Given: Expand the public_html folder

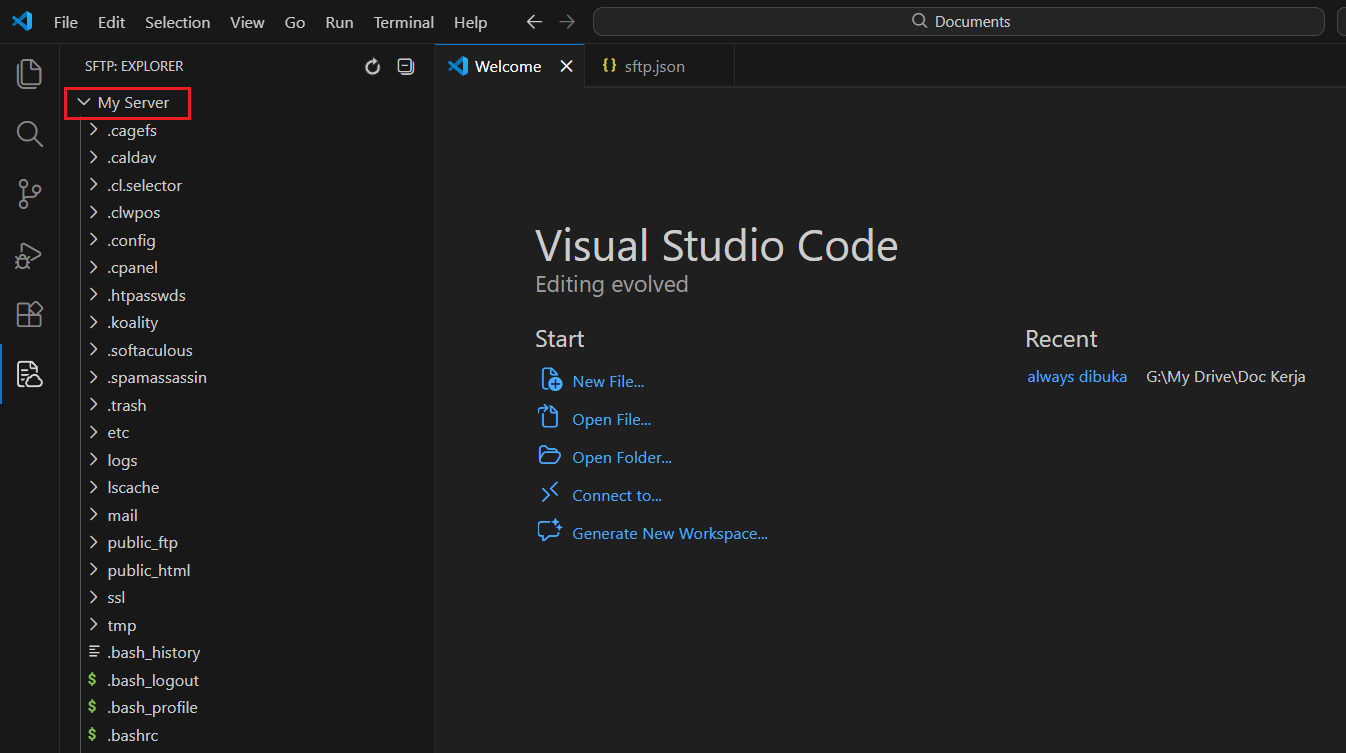Looking at the screenshot, I should pyautogui.click(x=148, y=570).
